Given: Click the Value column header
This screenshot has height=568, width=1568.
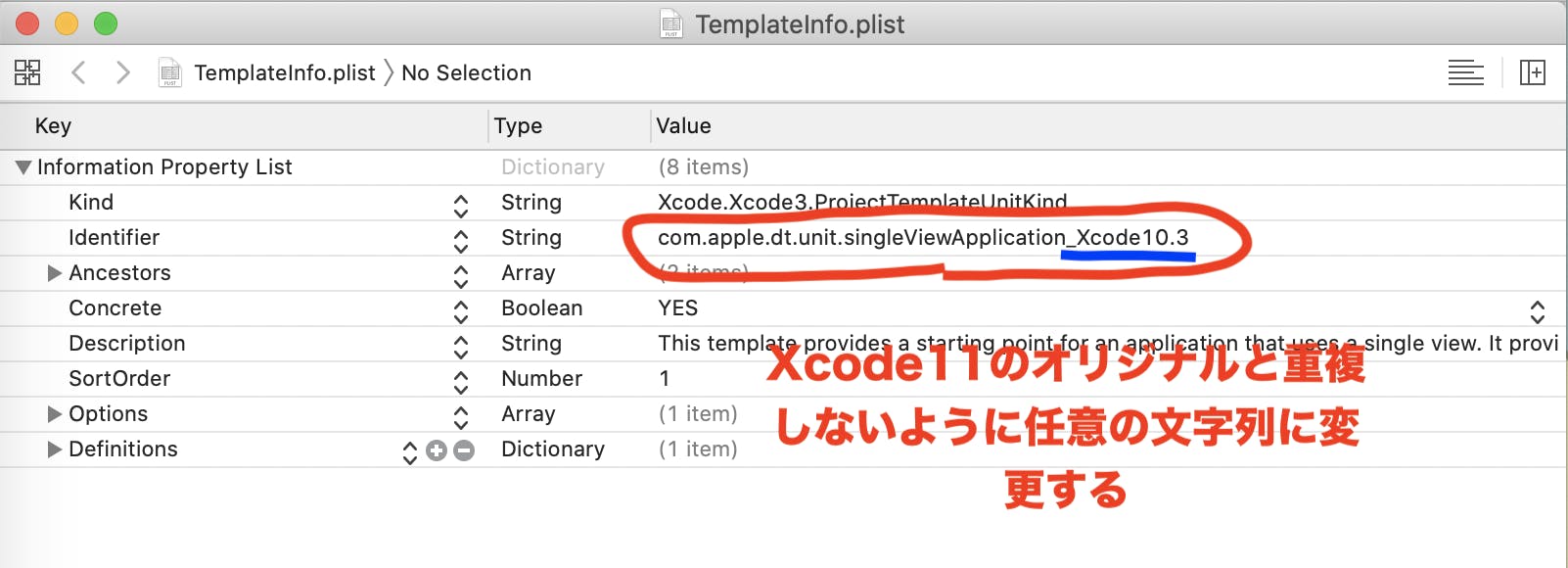Looking at the screenshot, I should point(683,126).
